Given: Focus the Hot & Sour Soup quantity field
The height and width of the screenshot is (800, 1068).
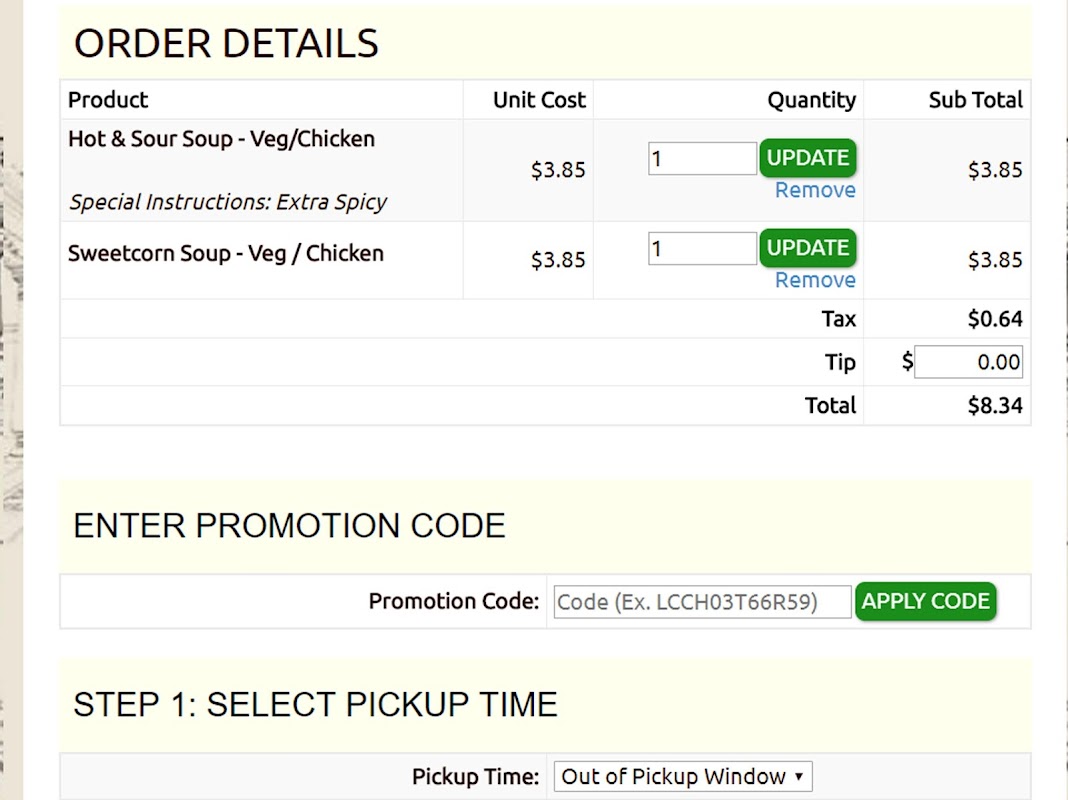Looking at the screenshot, I should point(702,159).
